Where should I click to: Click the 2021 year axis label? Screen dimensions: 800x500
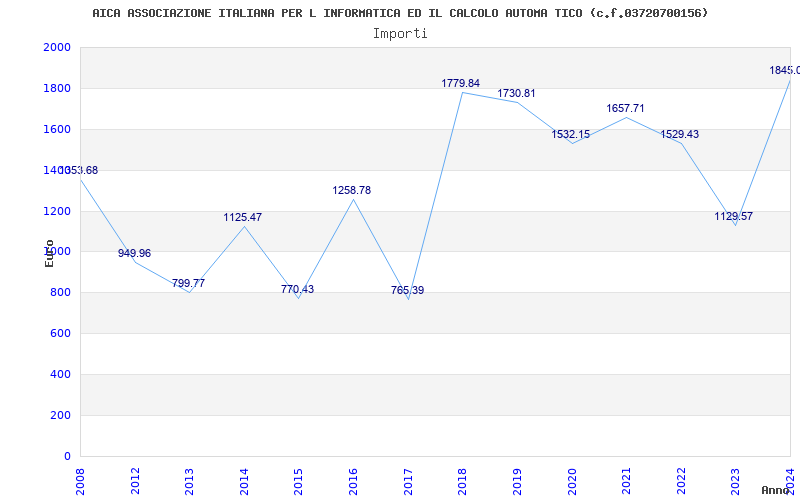627,482
